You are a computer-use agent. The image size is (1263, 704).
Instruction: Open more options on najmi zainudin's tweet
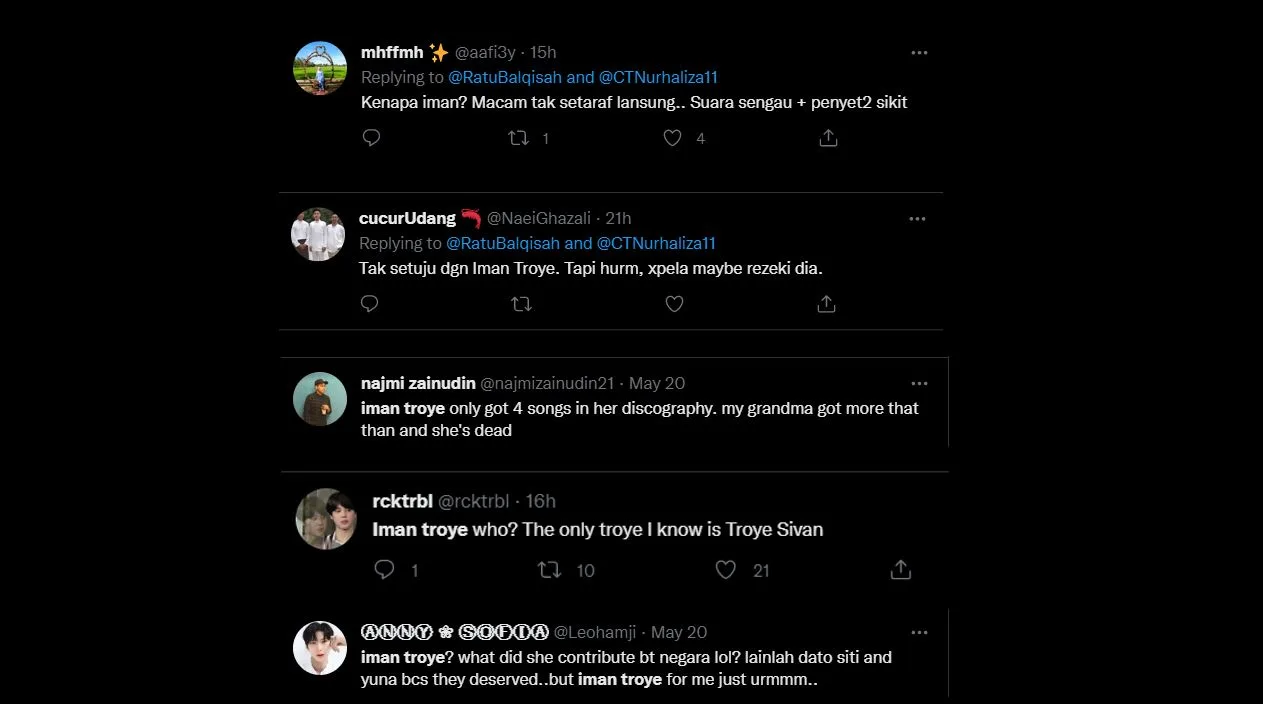click(919, 383)
